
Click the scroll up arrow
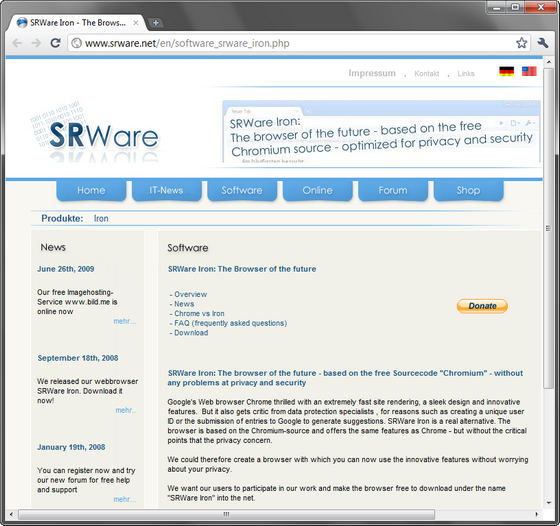(x=549, y=62)
